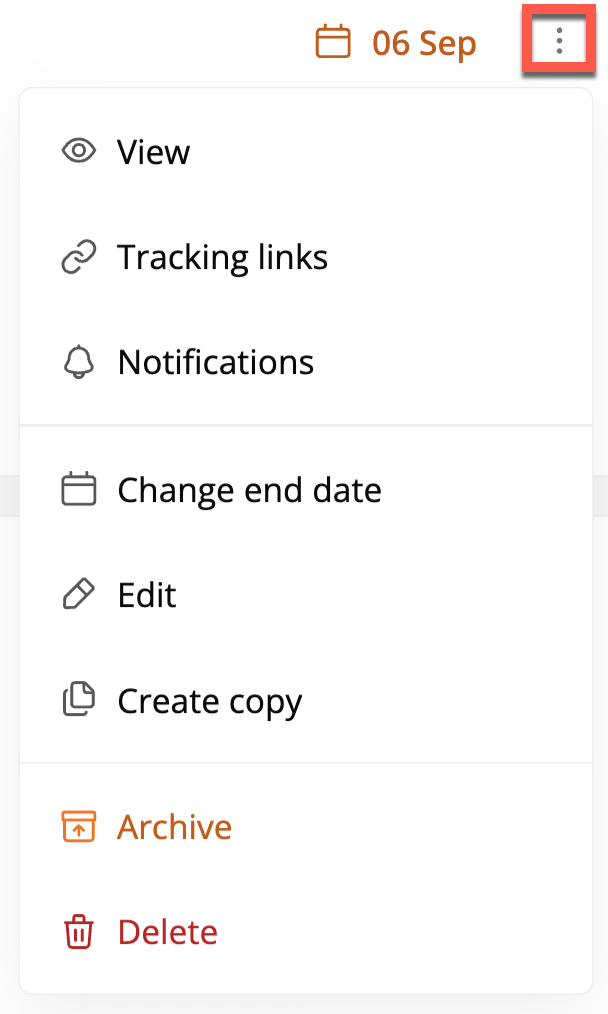Choose the Edit menu option
Screen dimensions: 608x1014
point(147,595)
